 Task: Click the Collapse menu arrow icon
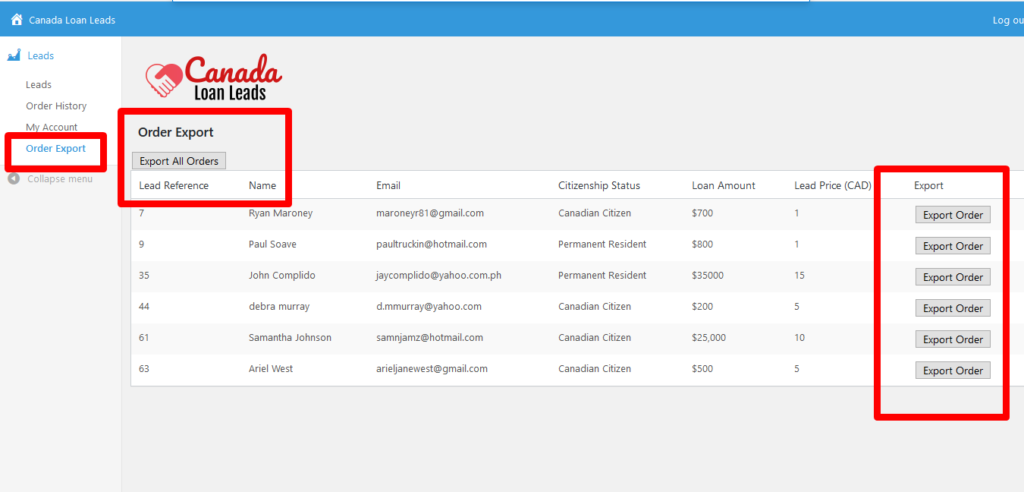[x=14, y=179]
